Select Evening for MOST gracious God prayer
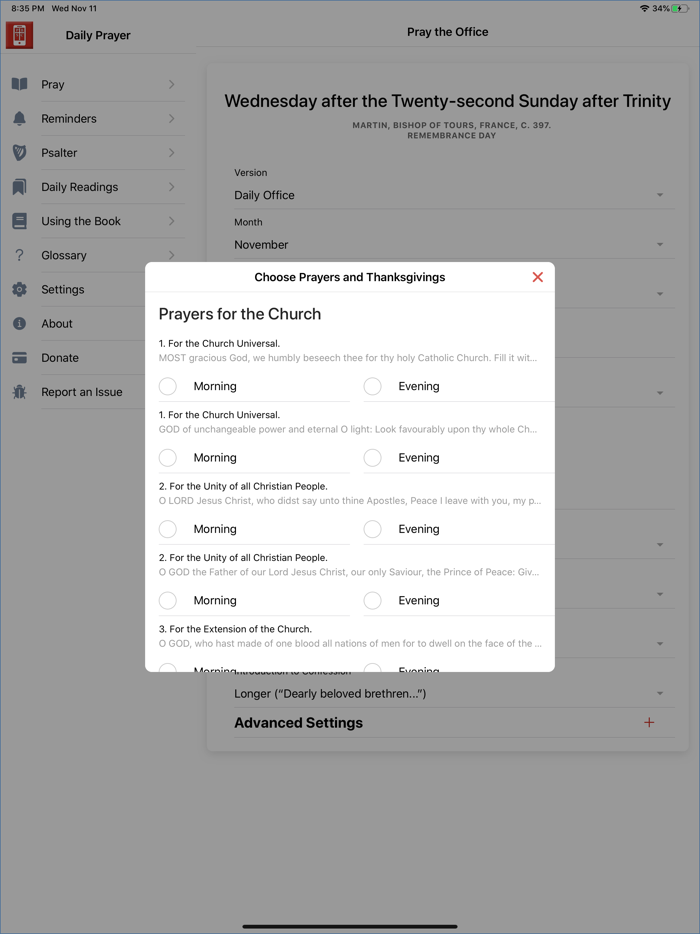 pos(373,386)
